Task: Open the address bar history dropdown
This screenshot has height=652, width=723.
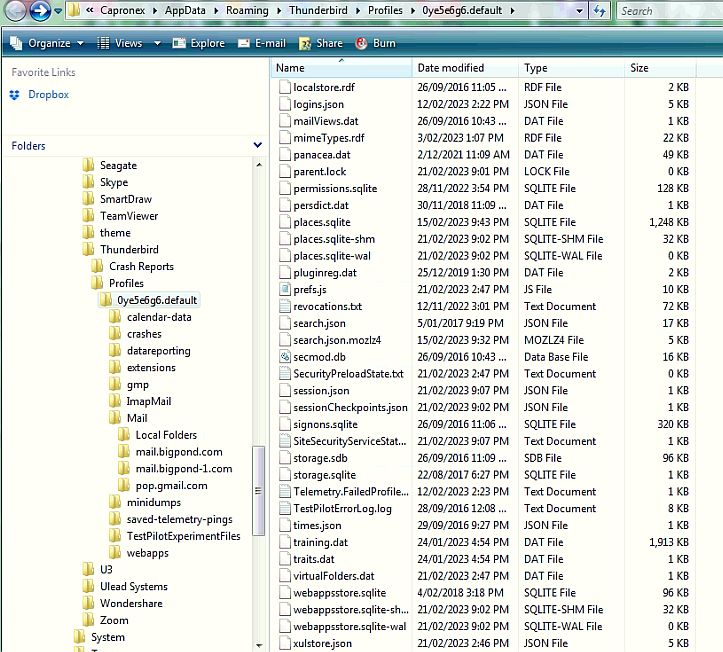Action: [x=579, y=11]
